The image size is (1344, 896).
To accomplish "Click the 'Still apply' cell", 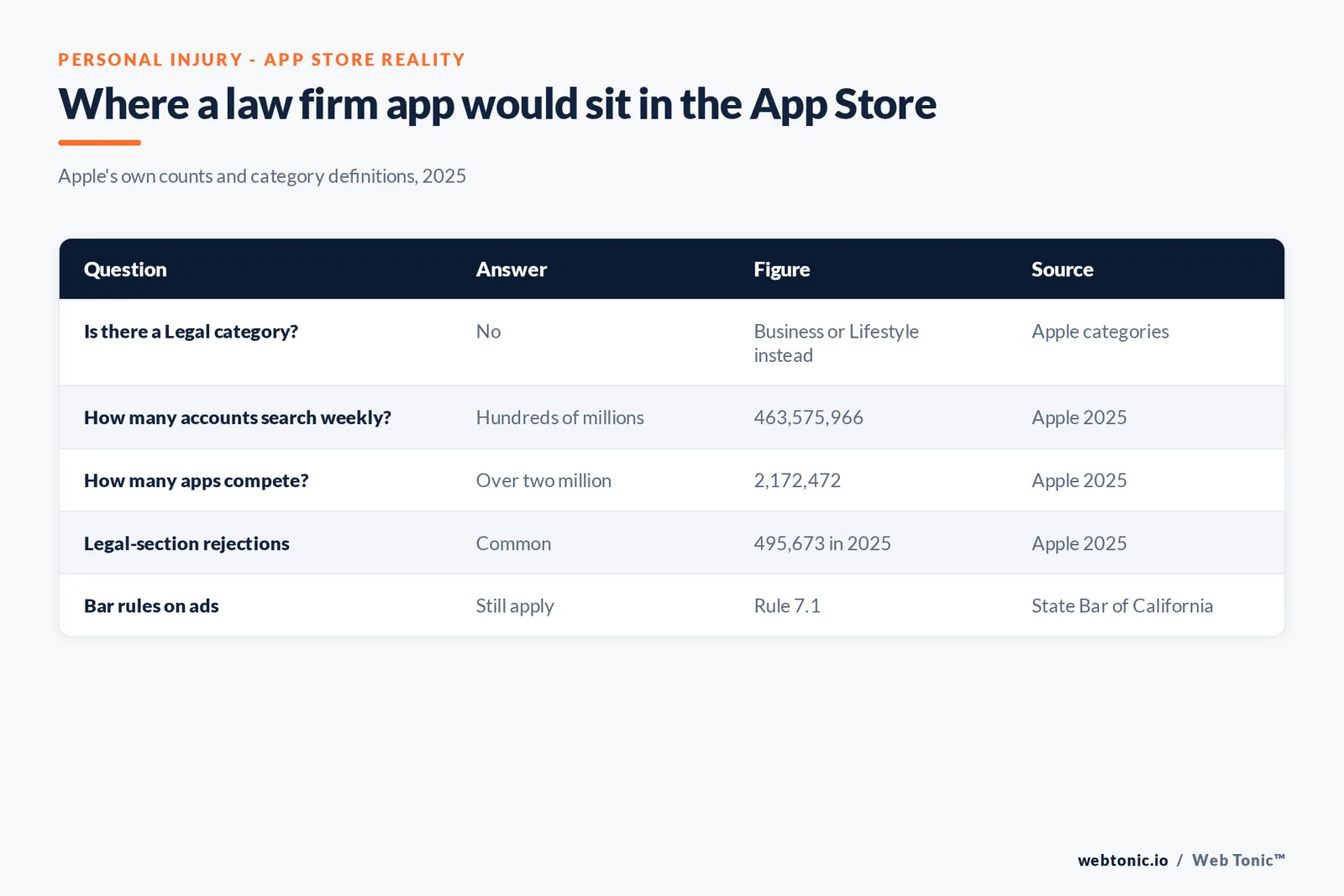I will coord(515,606).
